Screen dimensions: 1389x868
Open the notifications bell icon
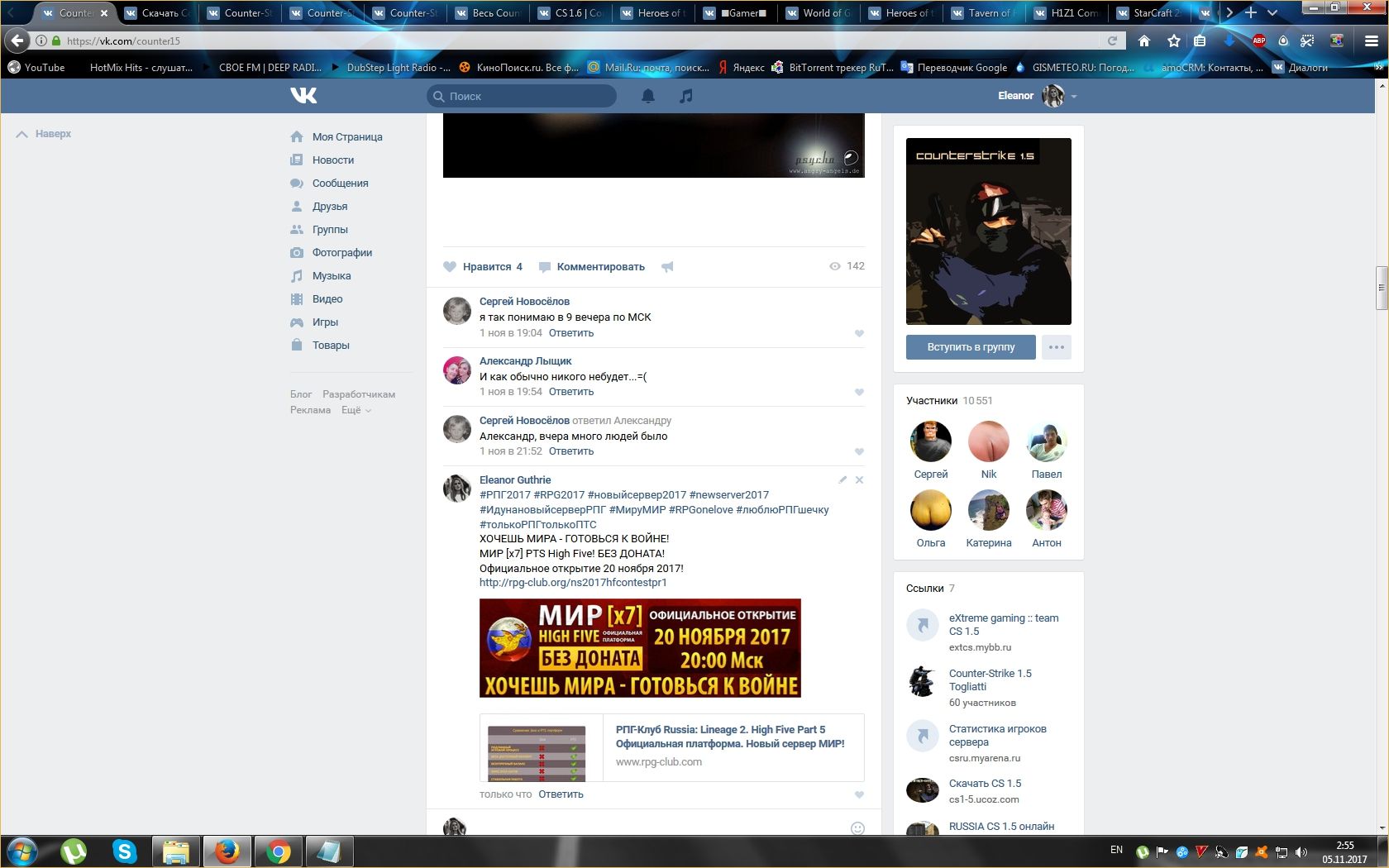pyautogui.click(x=648, y=96)
